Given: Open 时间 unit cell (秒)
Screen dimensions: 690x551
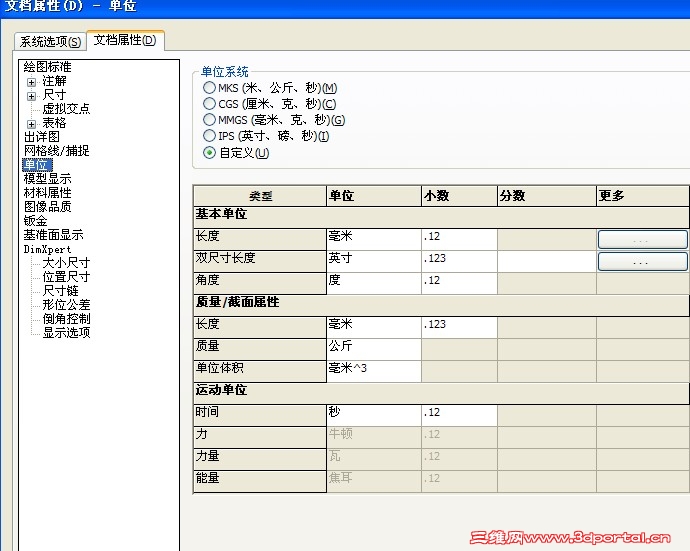Looking at the screenshot, I should [374, 415].
